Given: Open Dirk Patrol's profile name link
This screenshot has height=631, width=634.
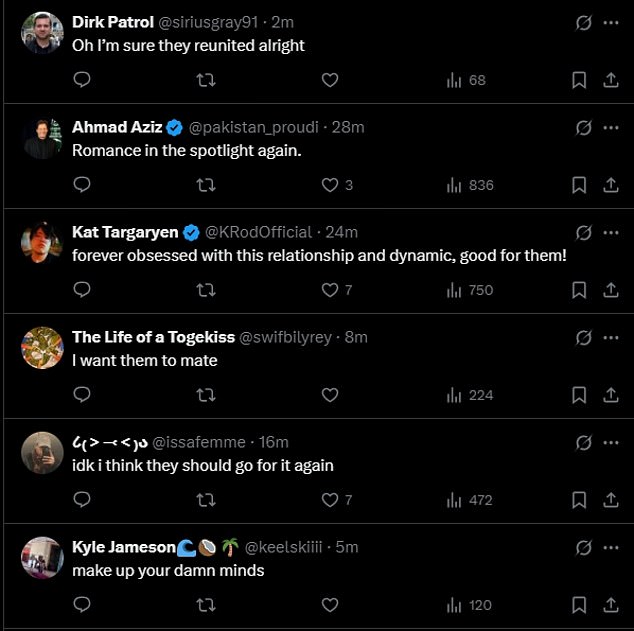Looking at the screenshot, I should click(112, 23).
